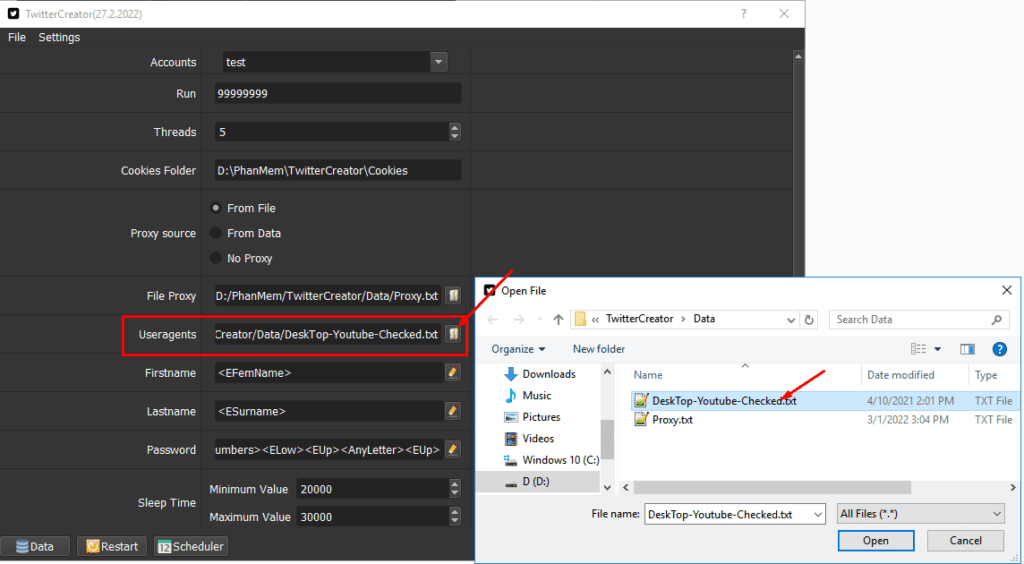Edit the Password template with pencil icon
Screen dimensions: 1024x564
pos(452,450)
